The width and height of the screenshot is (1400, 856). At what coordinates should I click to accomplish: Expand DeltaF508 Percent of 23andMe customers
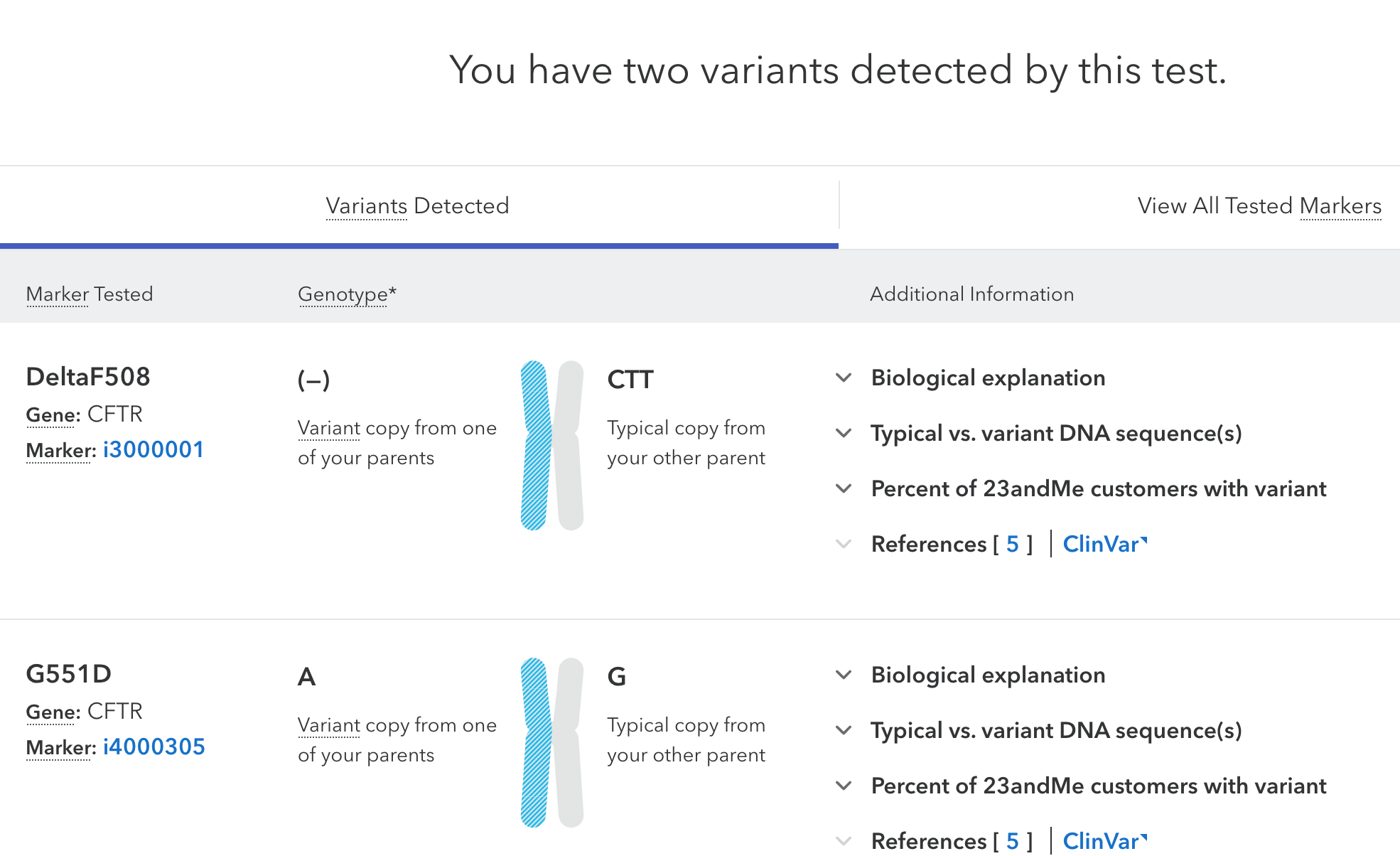point(844,488)
